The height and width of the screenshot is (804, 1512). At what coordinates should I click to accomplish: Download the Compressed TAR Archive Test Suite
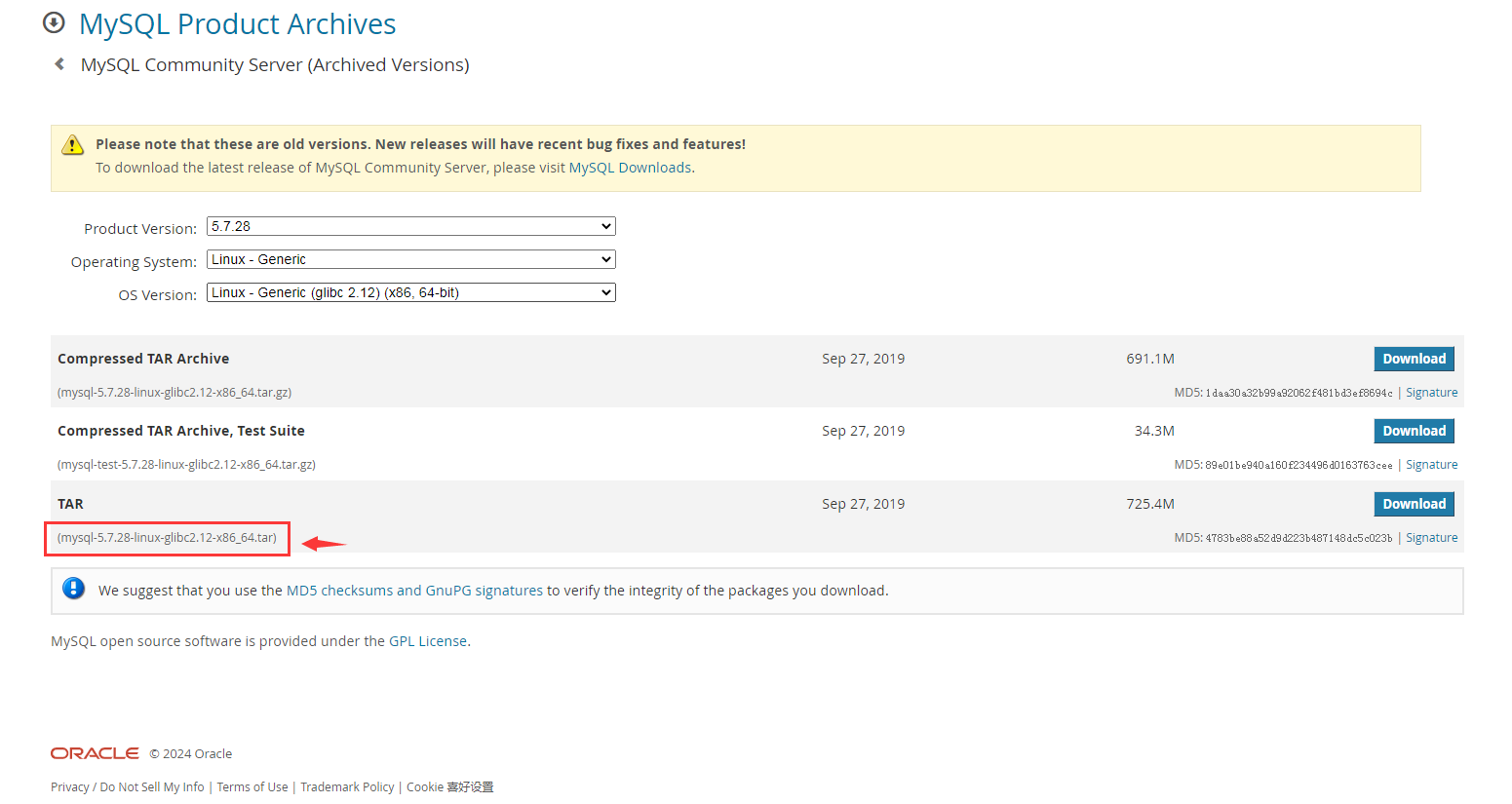[x=1414, y=431]
